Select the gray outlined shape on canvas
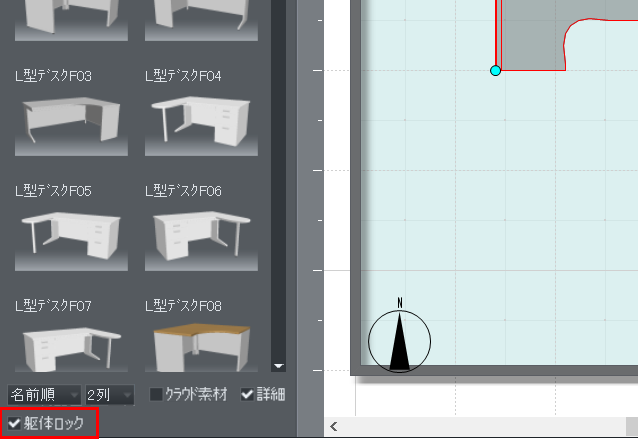 (x=530, y=40)
